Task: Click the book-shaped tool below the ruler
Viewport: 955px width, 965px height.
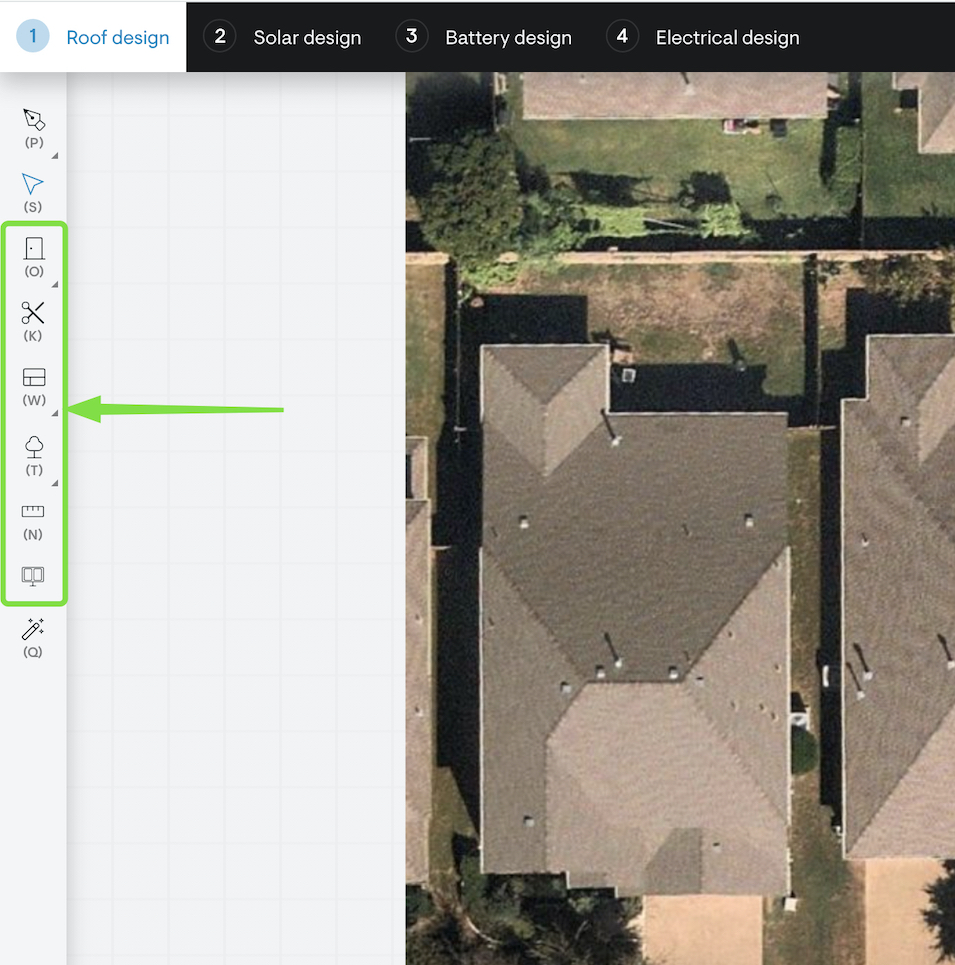Action: pos(33,576)
